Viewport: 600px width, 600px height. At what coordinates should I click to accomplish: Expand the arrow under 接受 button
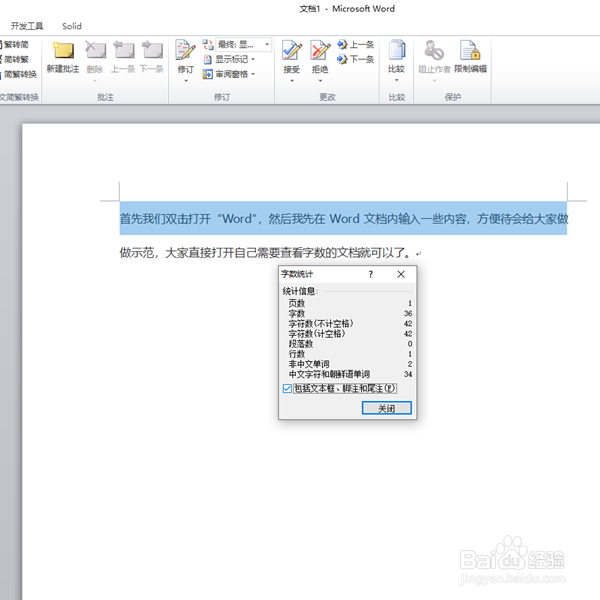coord(292,81)
